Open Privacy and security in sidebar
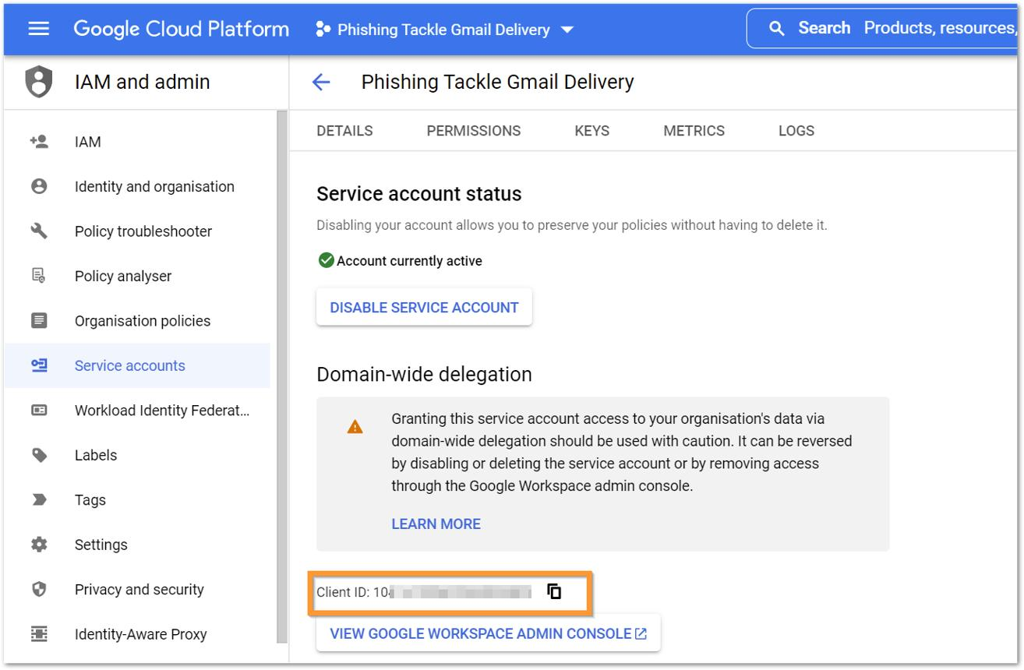The image size is (1024, 670). [x=137, y=589]
